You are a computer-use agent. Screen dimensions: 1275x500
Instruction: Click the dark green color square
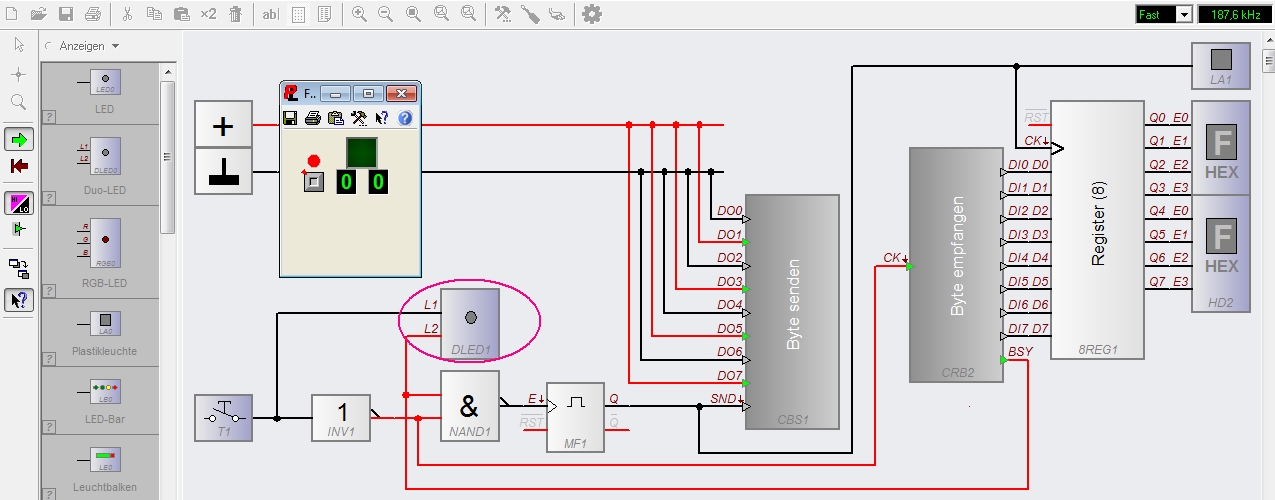click(x=361, y=153)
